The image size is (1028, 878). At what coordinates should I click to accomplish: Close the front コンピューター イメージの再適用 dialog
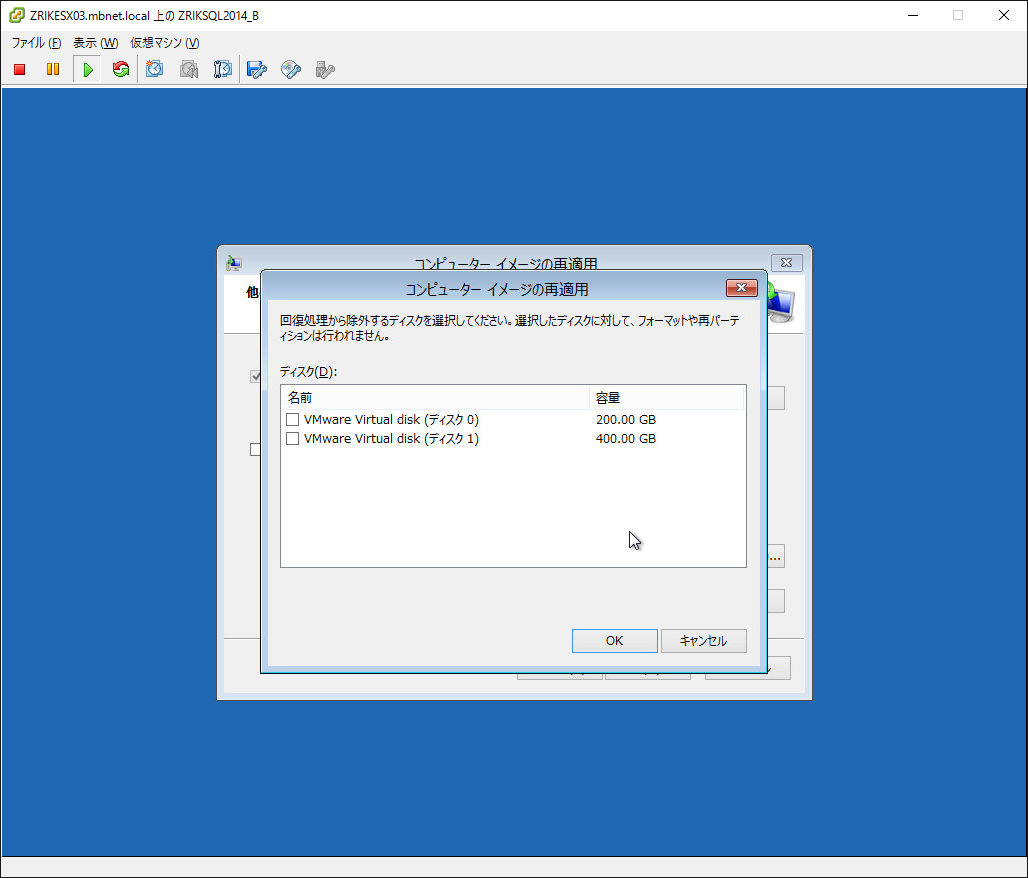[x=741, y=289]
